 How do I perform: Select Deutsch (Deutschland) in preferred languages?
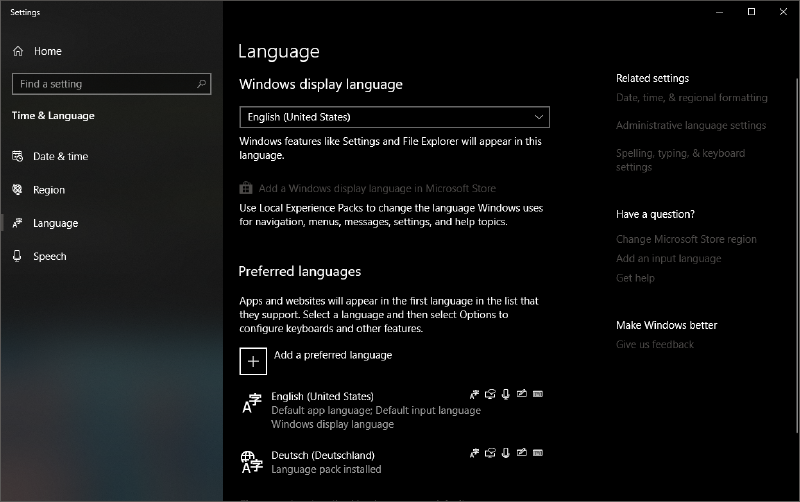point(393,462)
